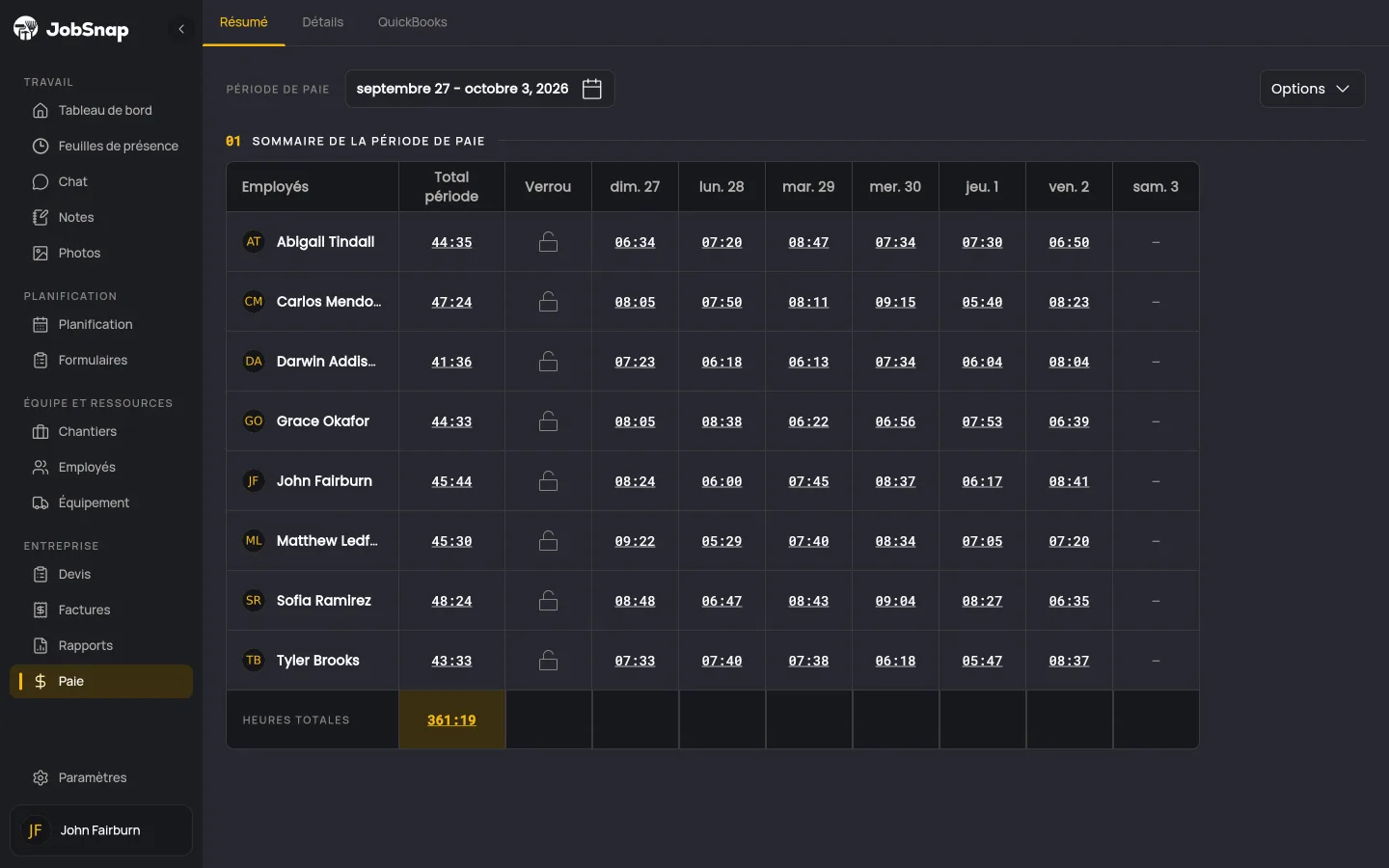Open Photos in the sidebar
This screenshot has height=868, width=1389.
pyautogui.click(x=101, y=253)
